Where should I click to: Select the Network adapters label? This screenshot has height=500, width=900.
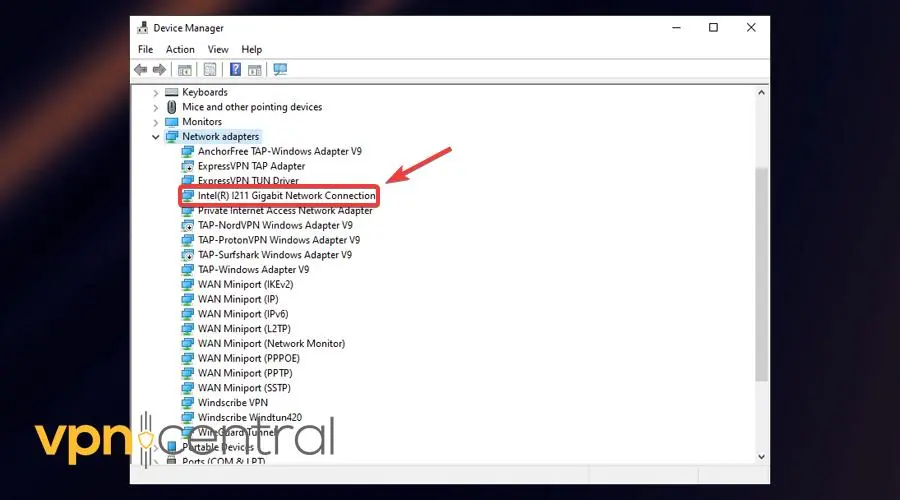click(220, 137)
